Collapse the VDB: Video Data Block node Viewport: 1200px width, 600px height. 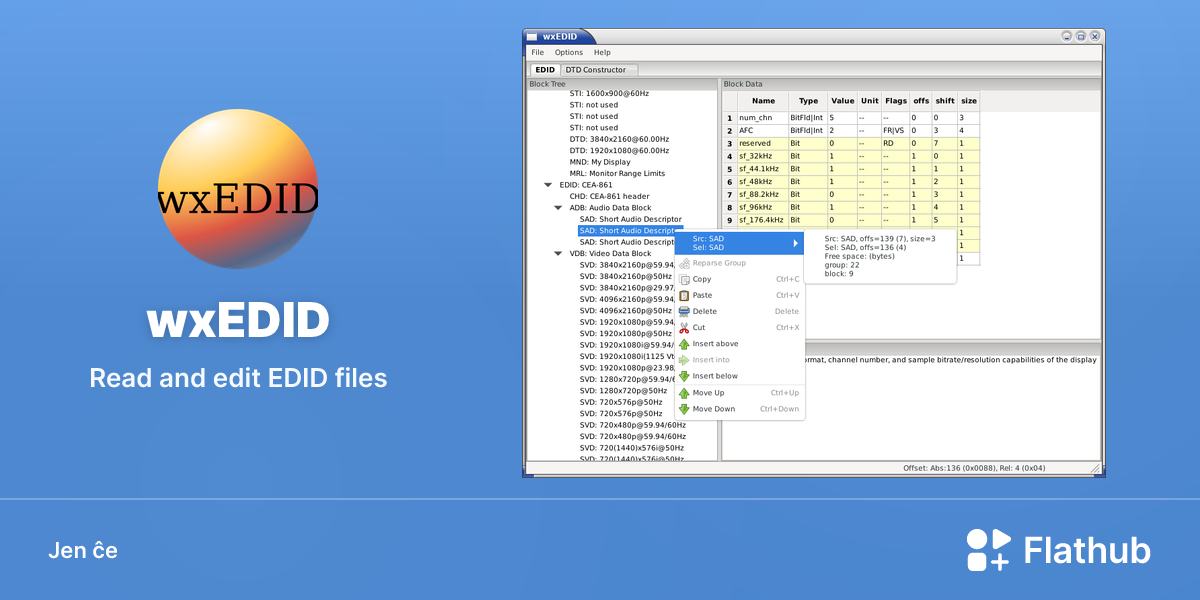[x=558, y=254]
